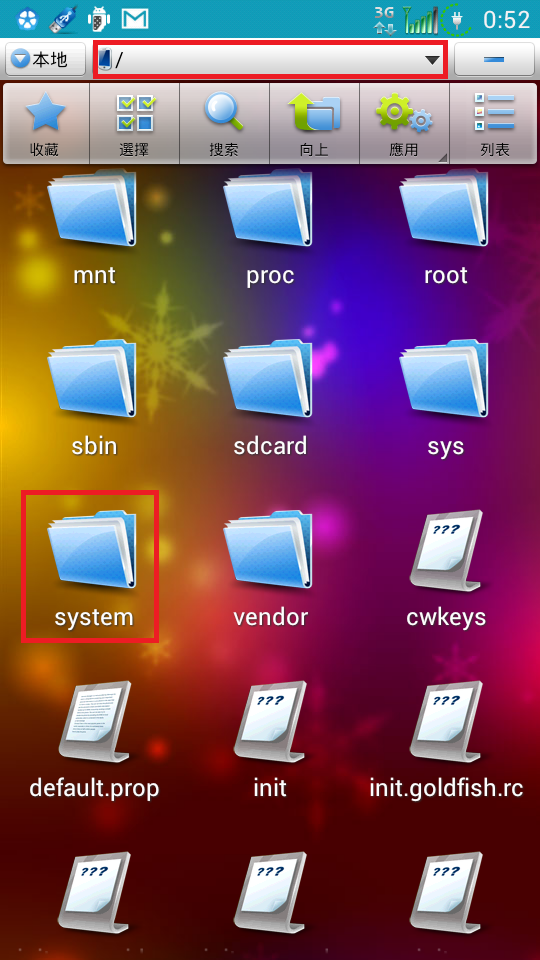Click the minus button beside path bar
This screenshot has width=540, height=960.
494,59
